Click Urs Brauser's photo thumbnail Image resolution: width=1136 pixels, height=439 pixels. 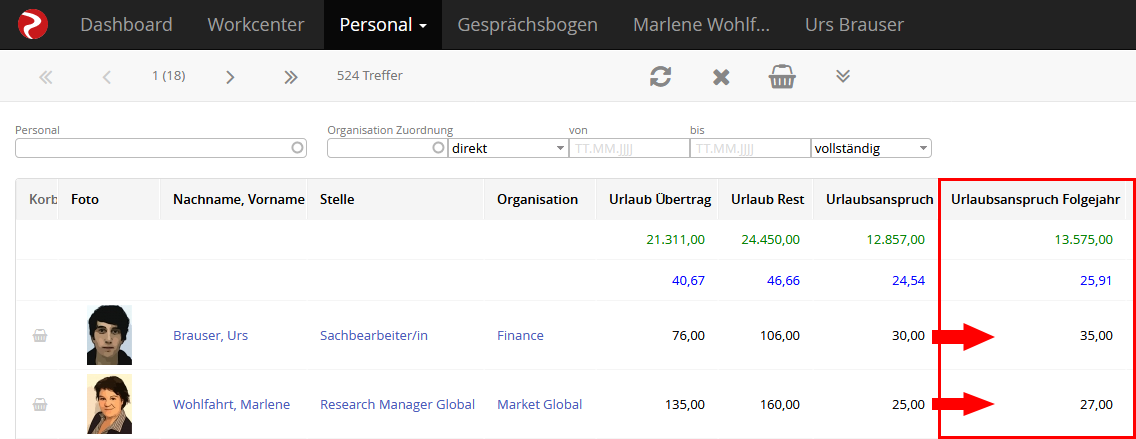coord(109,335)
